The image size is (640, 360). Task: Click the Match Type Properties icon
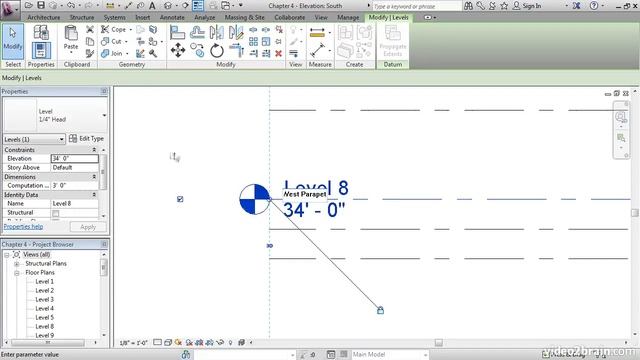90,53
